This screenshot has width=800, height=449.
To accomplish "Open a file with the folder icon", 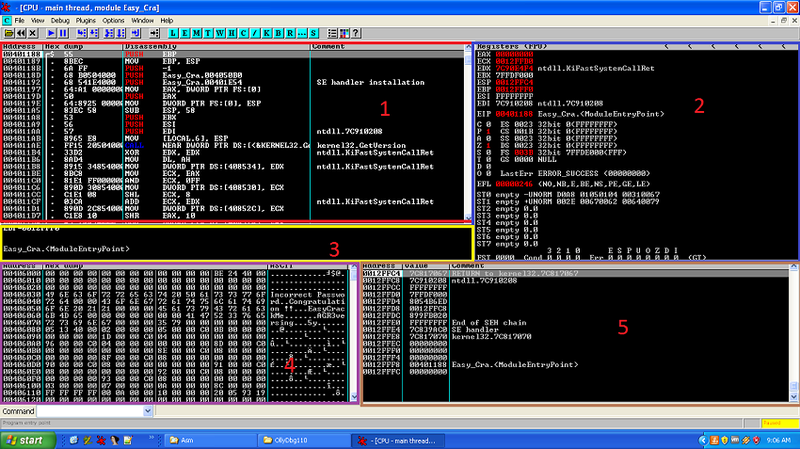I will tap(9, 33).
